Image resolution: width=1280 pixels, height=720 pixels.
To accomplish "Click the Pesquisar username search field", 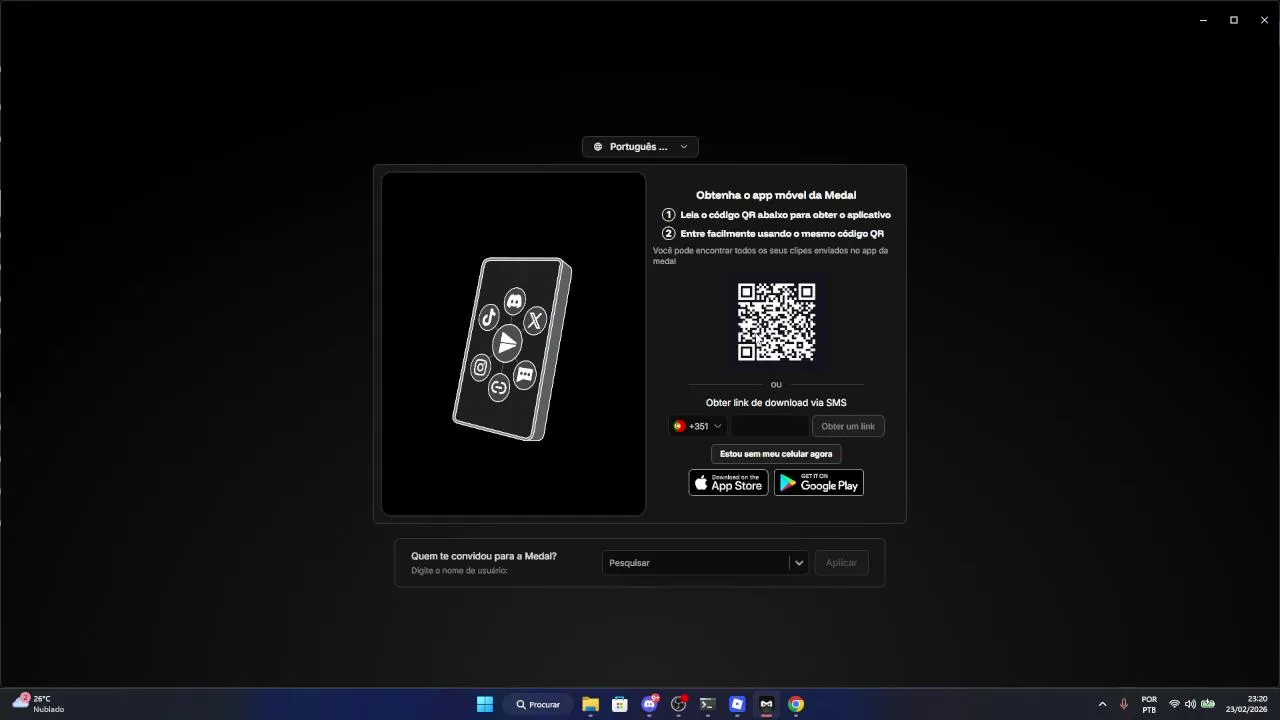I will click(x=696, y=563).
